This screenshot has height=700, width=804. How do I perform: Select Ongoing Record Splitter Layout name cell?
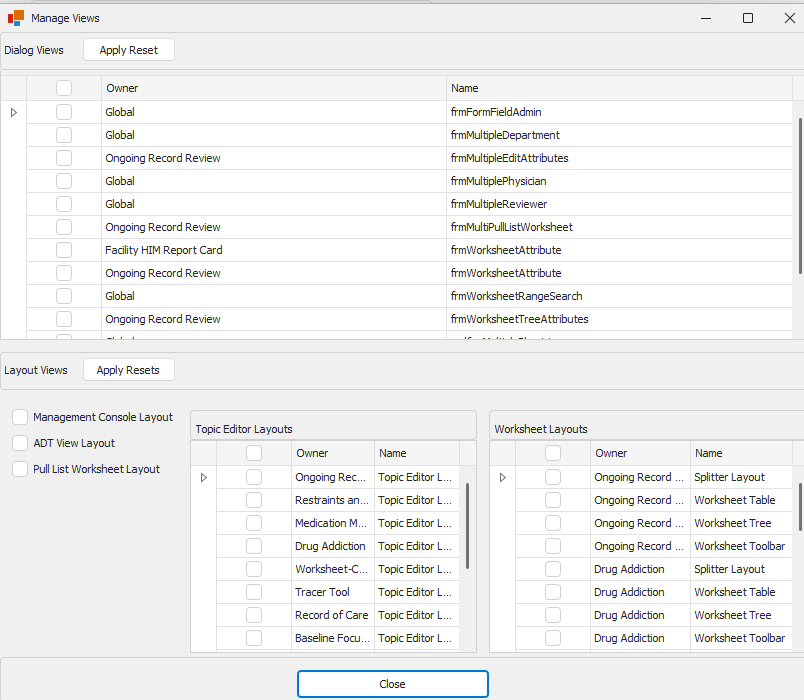click(741, 477)
